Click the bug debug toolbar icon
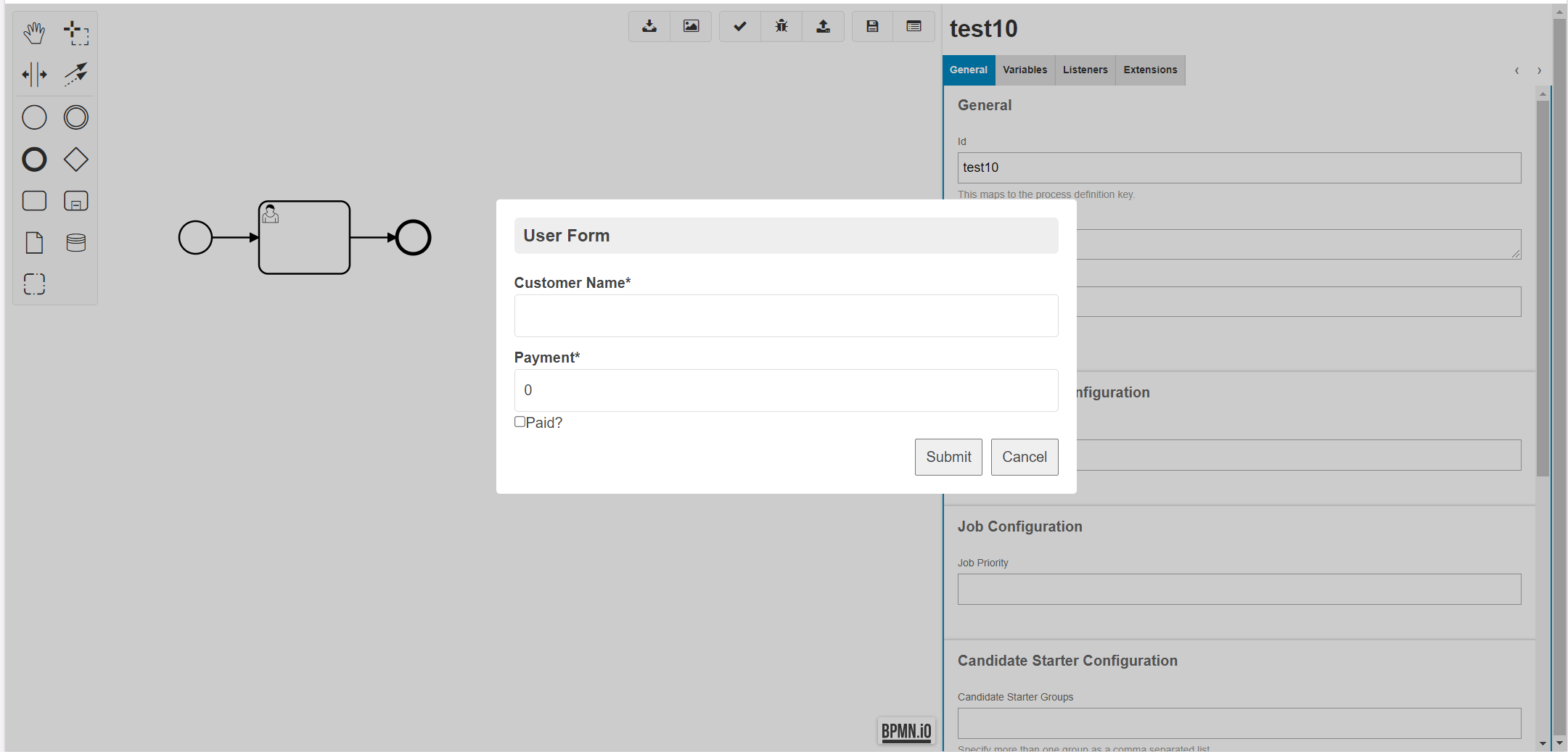The image size is (1568, 752). [781, 27]
